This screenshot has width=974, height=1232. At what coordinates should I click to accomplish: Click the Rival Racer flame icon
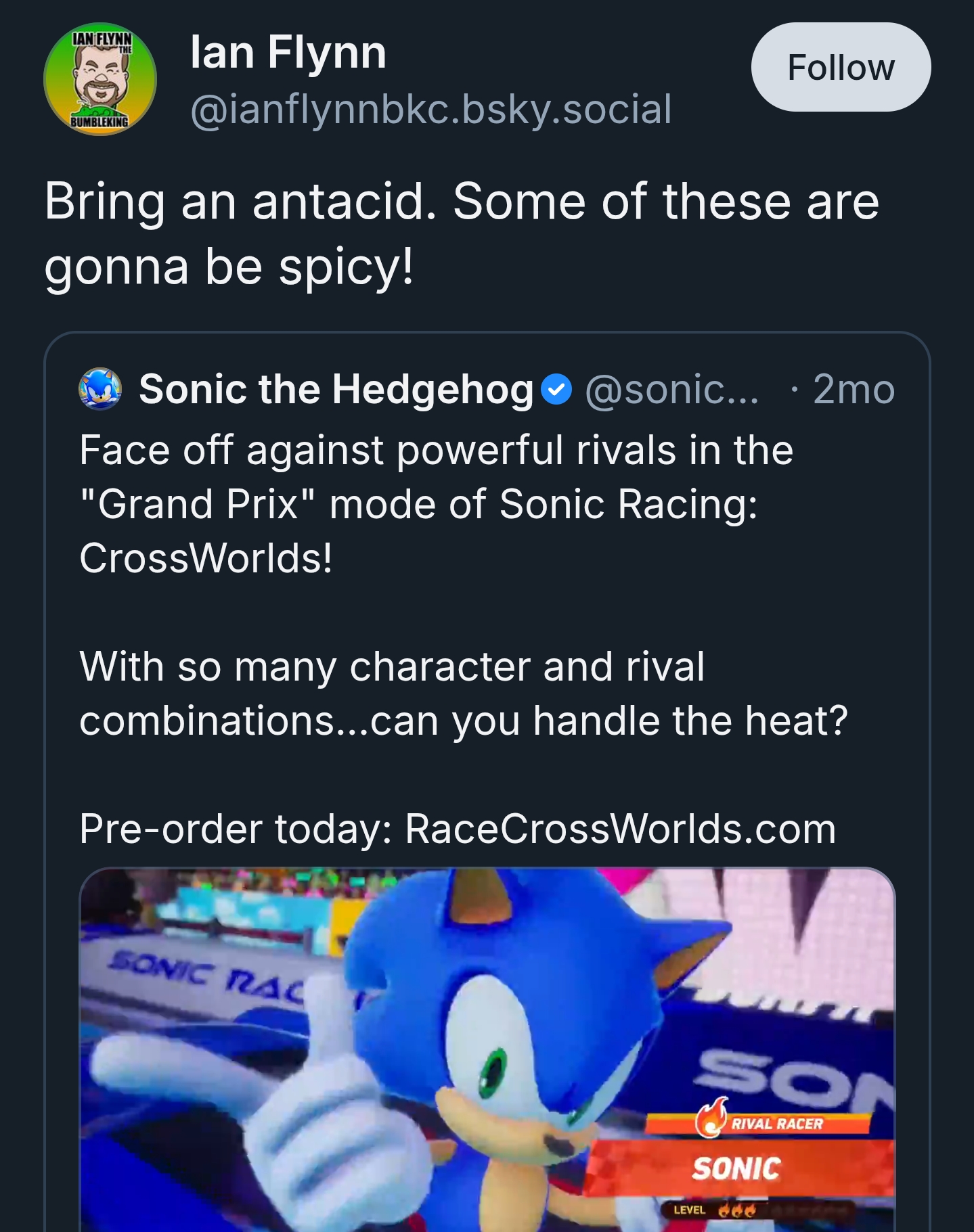(711, 1117)
